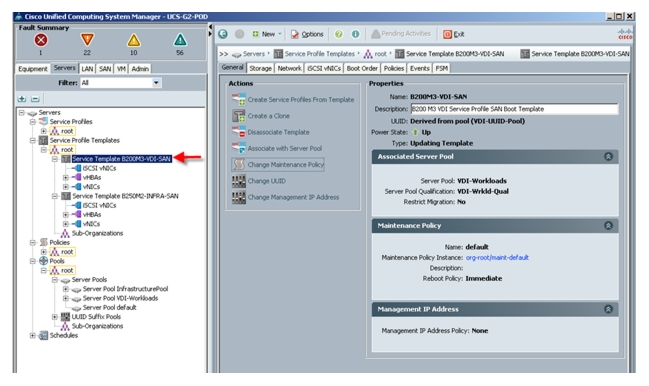This screenshot has height=386, width=649.
Task: Click the major faults orange icon
Action: (x=87, y=40)
